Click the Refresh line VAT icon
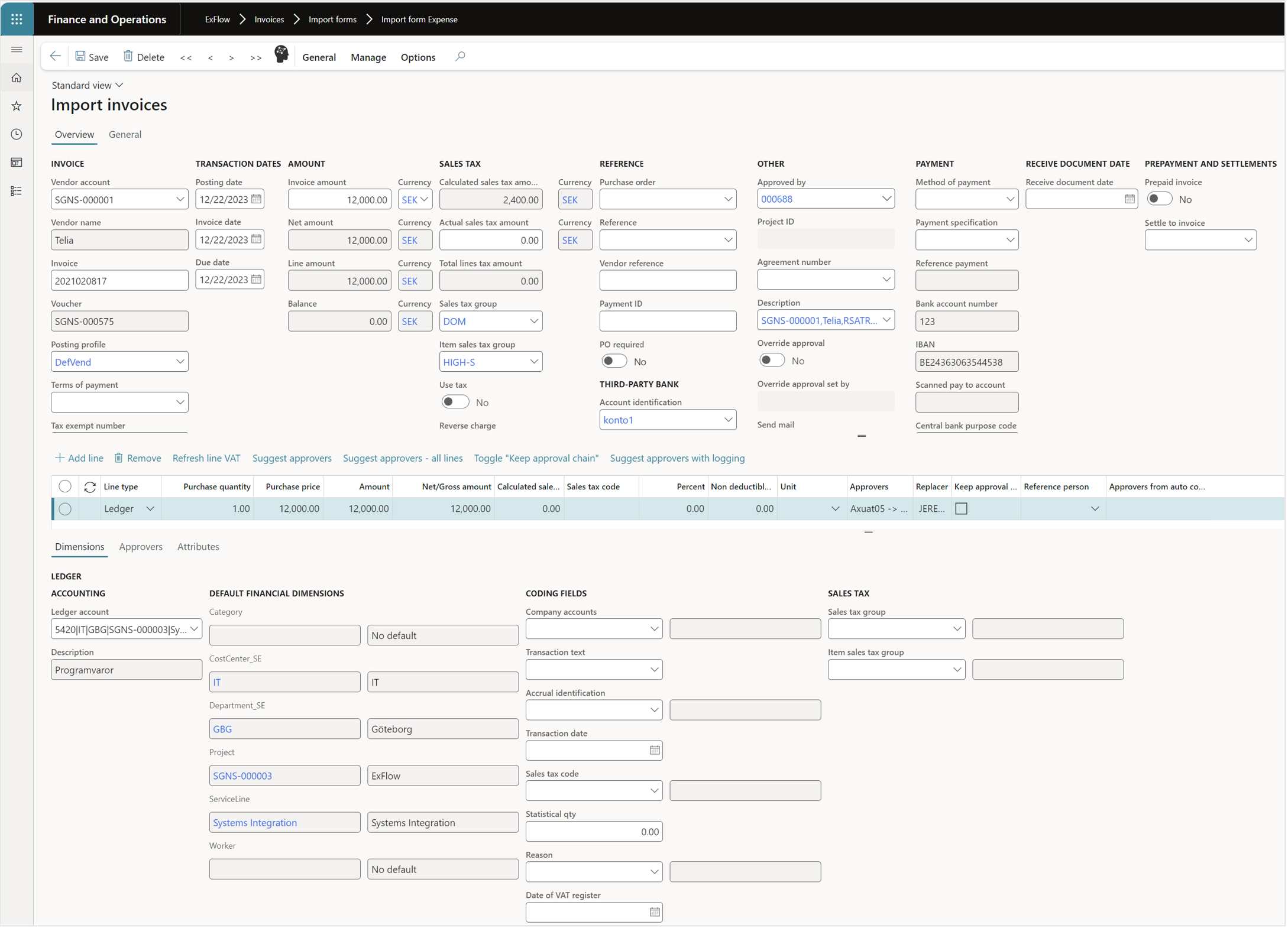Image resolution: width=1288 pixels, height=928 pixels. click(206, 458)
